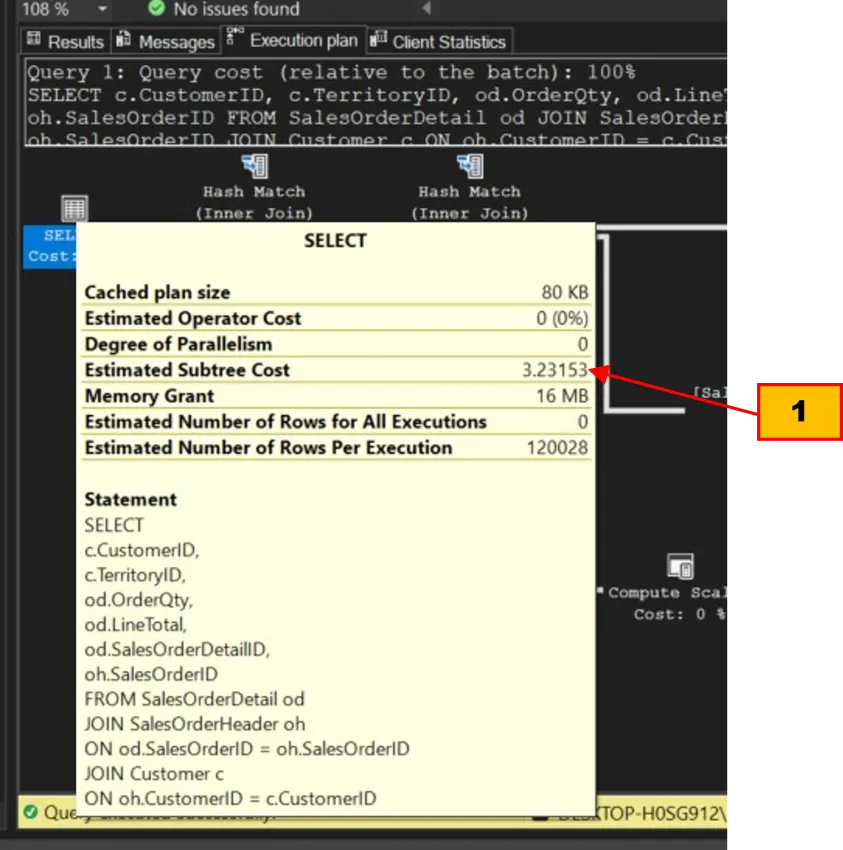This screenshot has height=850, width=843.
Task: Click the first Hash Match operator icon
Action: pos(254,166)
